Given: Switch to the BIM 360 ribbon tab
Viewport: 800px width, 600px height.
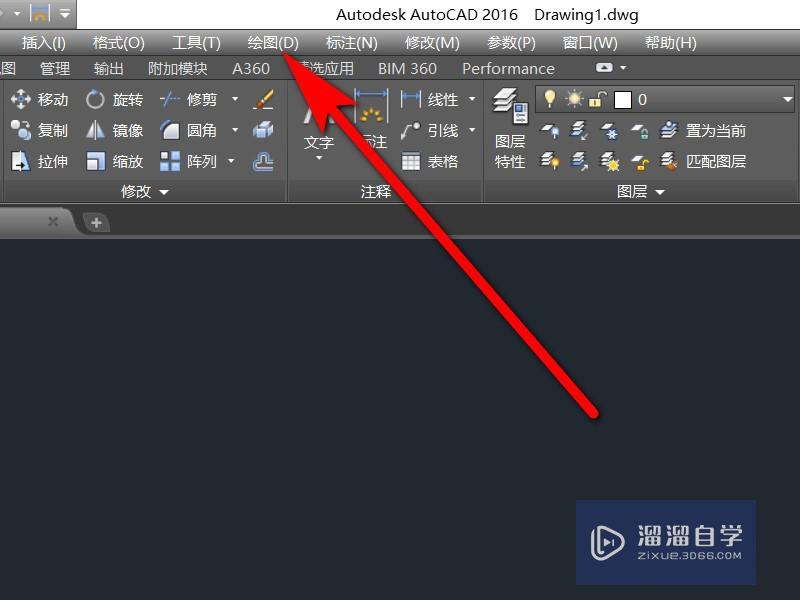Looking at the screenshot, I should click(407, 68).
